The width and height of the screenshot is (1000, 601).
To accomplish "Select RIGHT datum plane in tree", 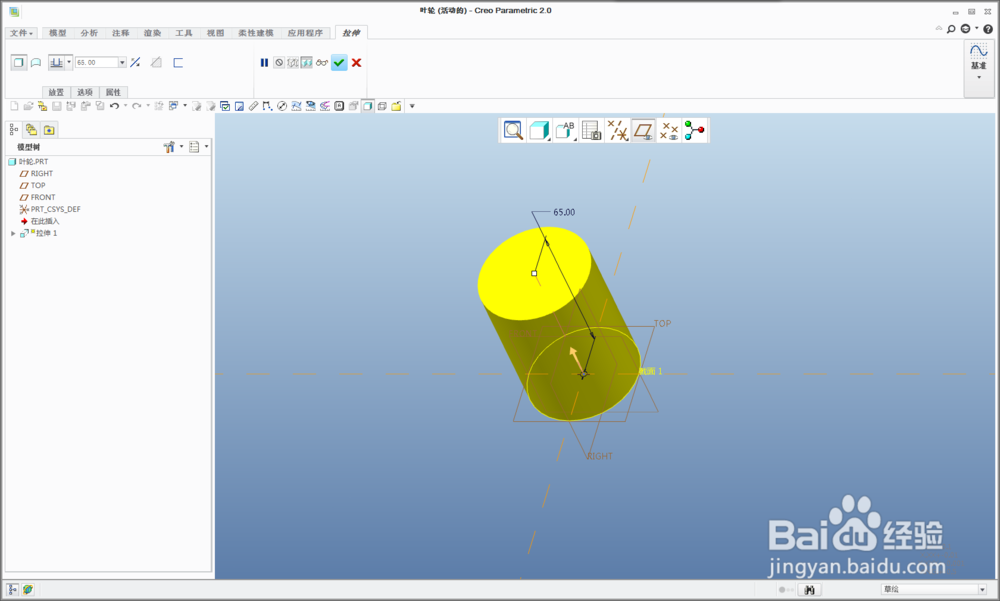I will 36,174.
